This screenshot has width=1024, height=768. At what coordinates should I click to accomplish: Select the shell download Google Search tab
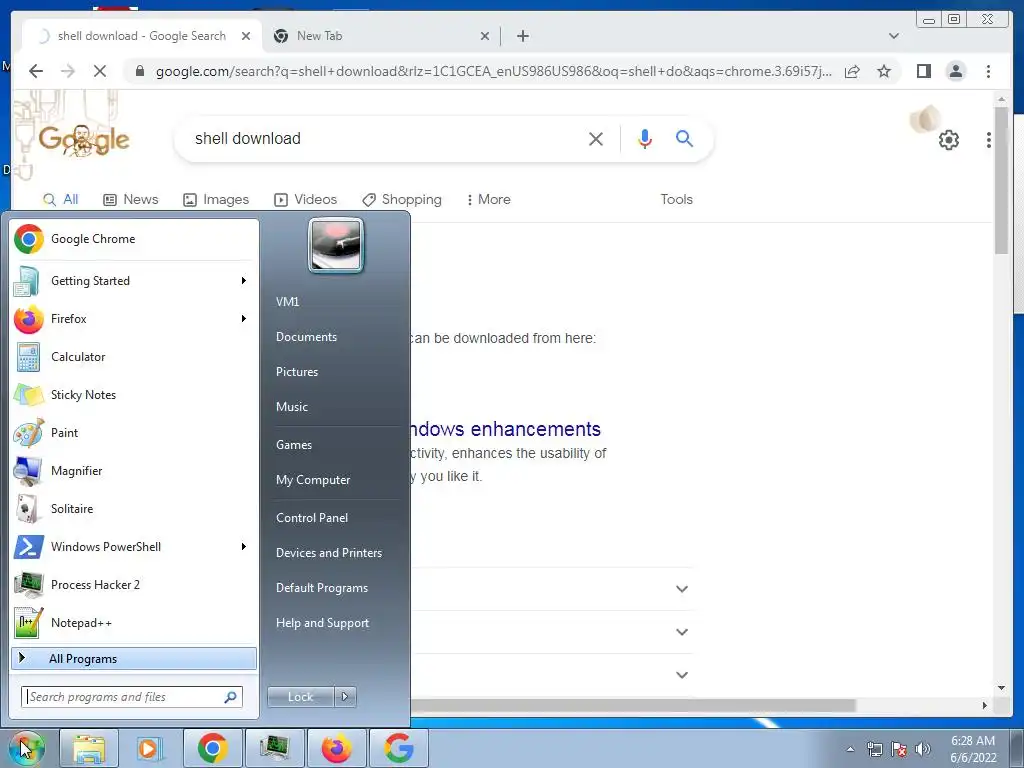[142, 36]
